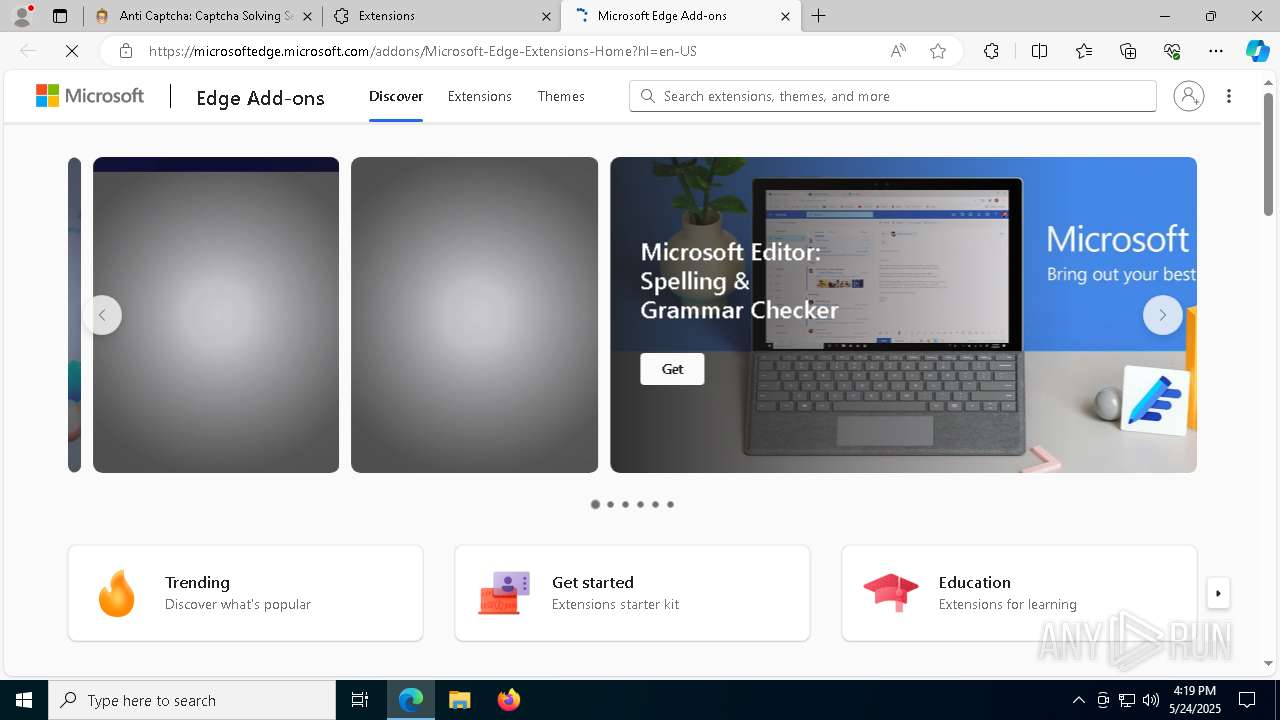
Task: Stop loading the page
Action: click(72, 51)
